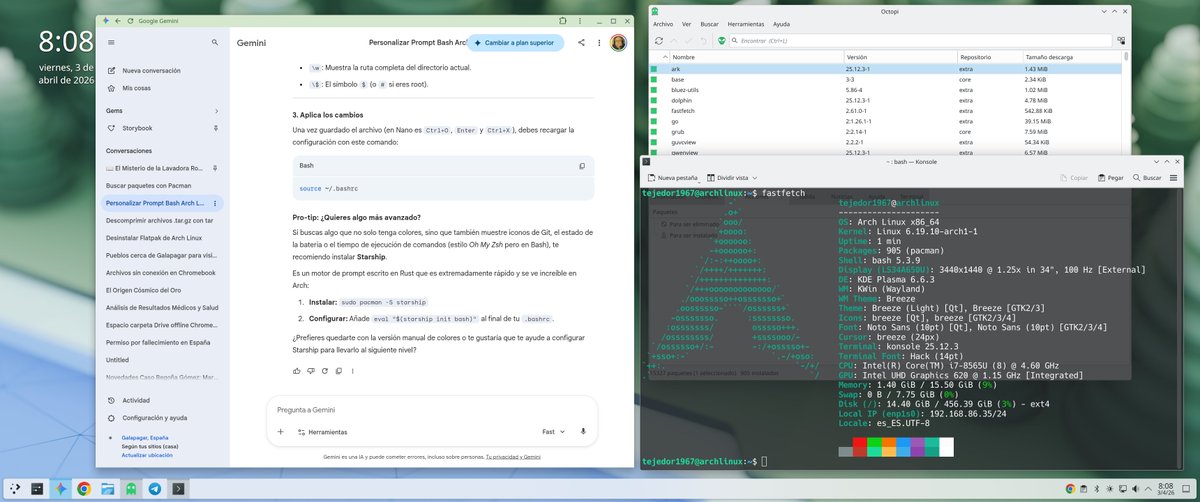The image size is (1200, 502).
Task: Copy the Bash code block
Action: tap(582, 165)
